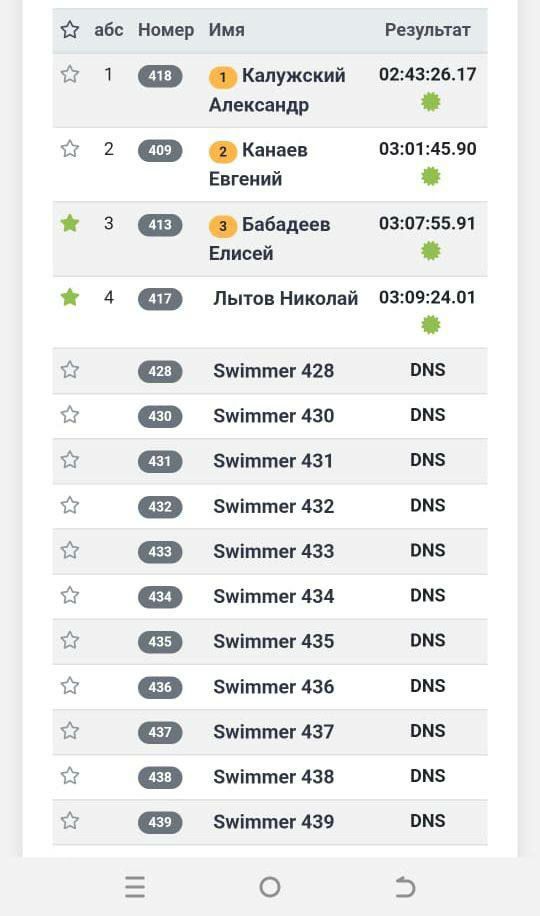Sort by the Номер column header
Screen dimensions: 540x916
pyautogui.click(x=166, y=30)
